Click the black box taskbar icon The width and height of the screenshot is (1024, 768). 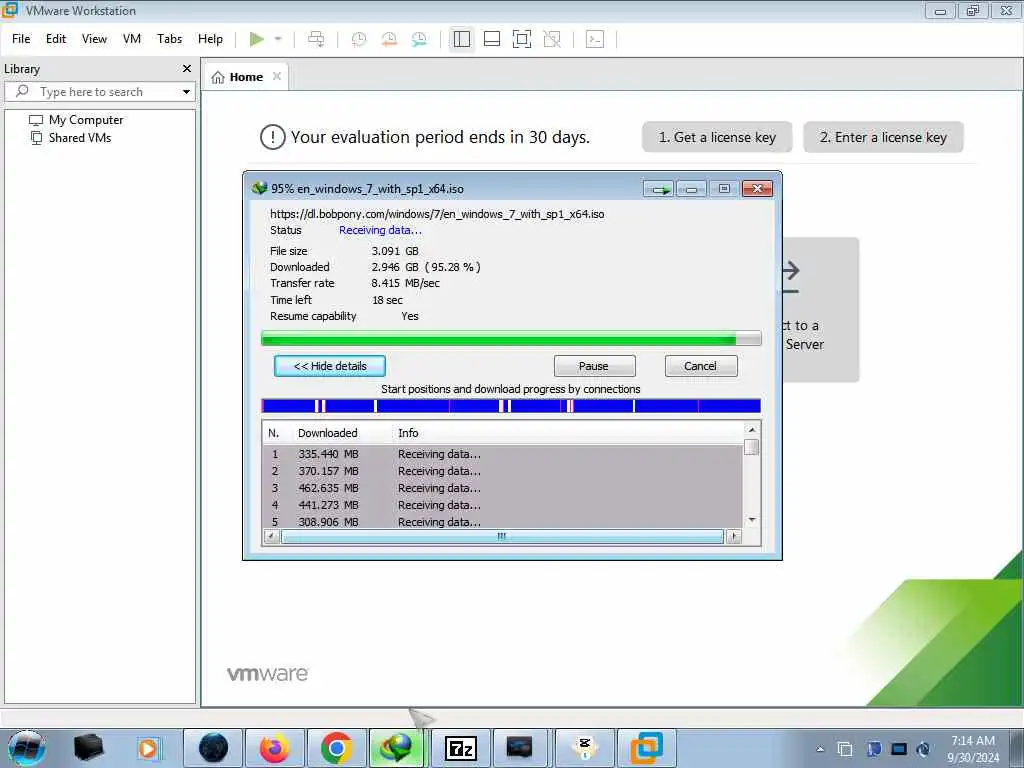(89, 748)
